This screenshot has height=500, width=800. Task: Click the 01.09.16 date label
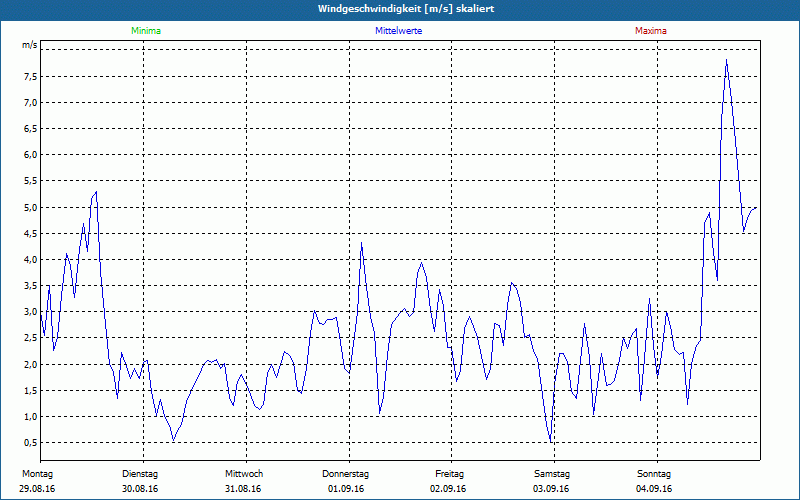coord(346,489)
